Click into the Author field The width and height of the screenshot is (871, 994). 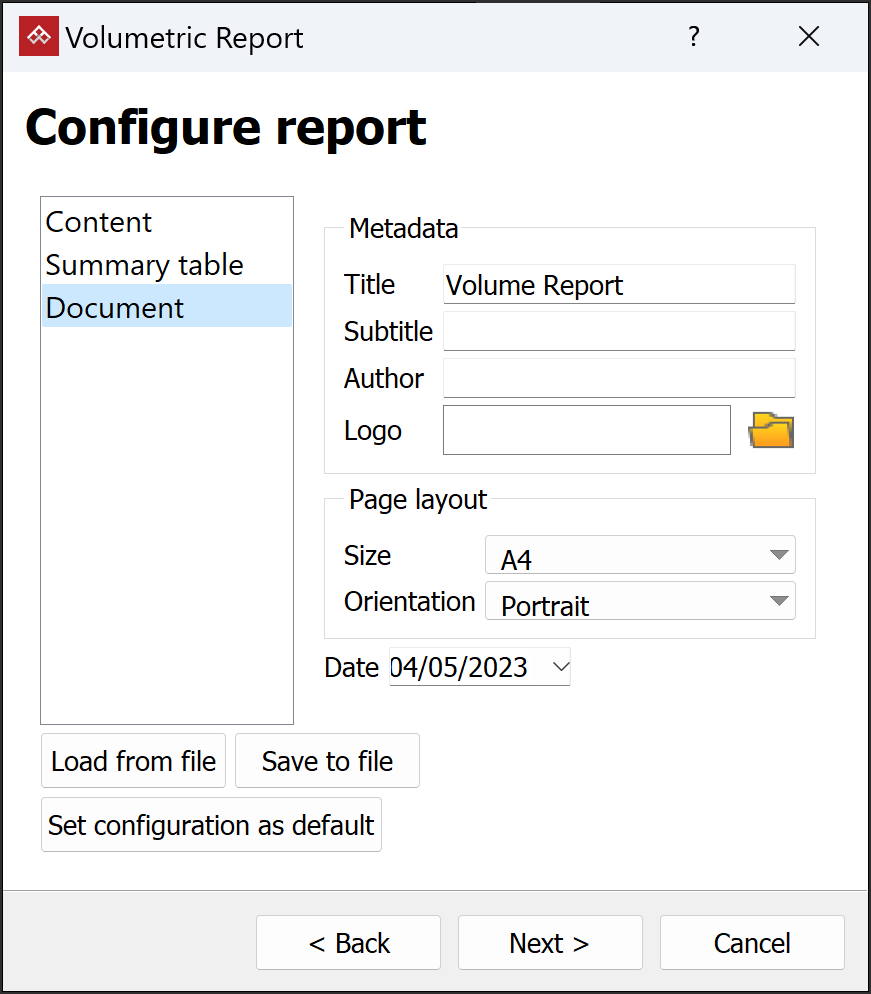click(618, 378)
